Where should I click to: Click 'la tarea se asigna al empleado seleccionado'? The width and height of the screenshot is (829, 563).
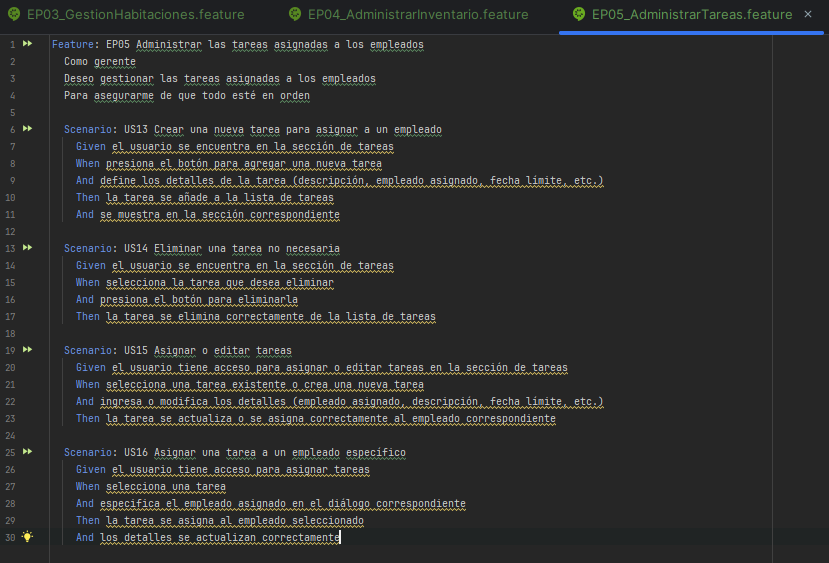pos(235,521)
